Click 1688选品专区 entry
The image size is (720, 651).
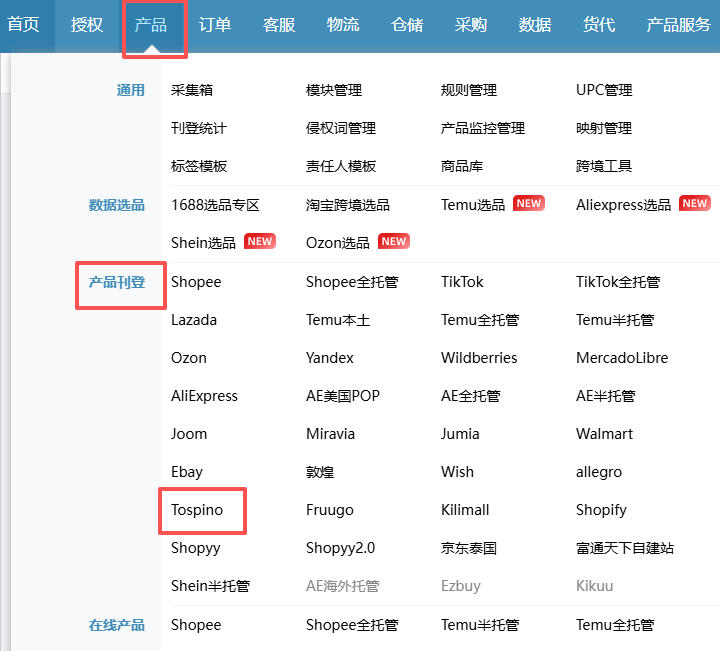tap(215, 204)
